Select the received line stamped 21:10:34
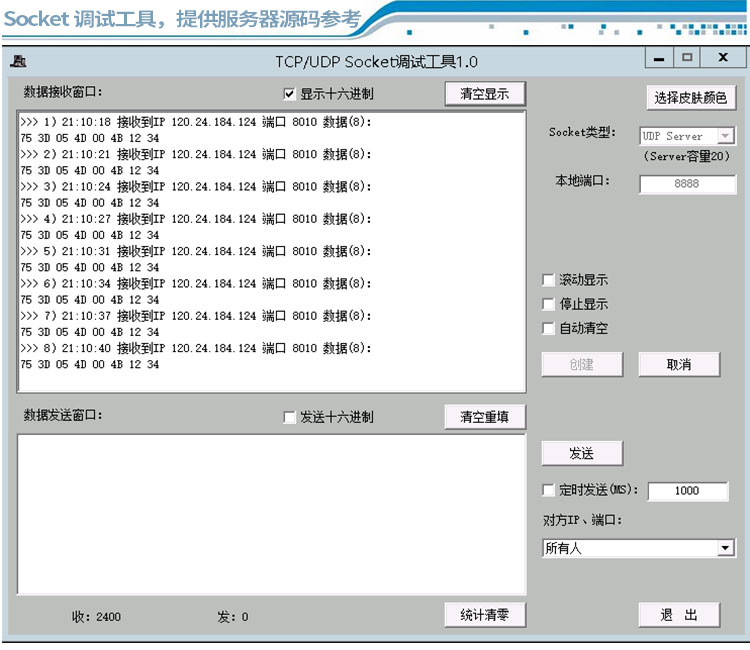The height and width of the screenshot is (650, 750). (196, 283)
